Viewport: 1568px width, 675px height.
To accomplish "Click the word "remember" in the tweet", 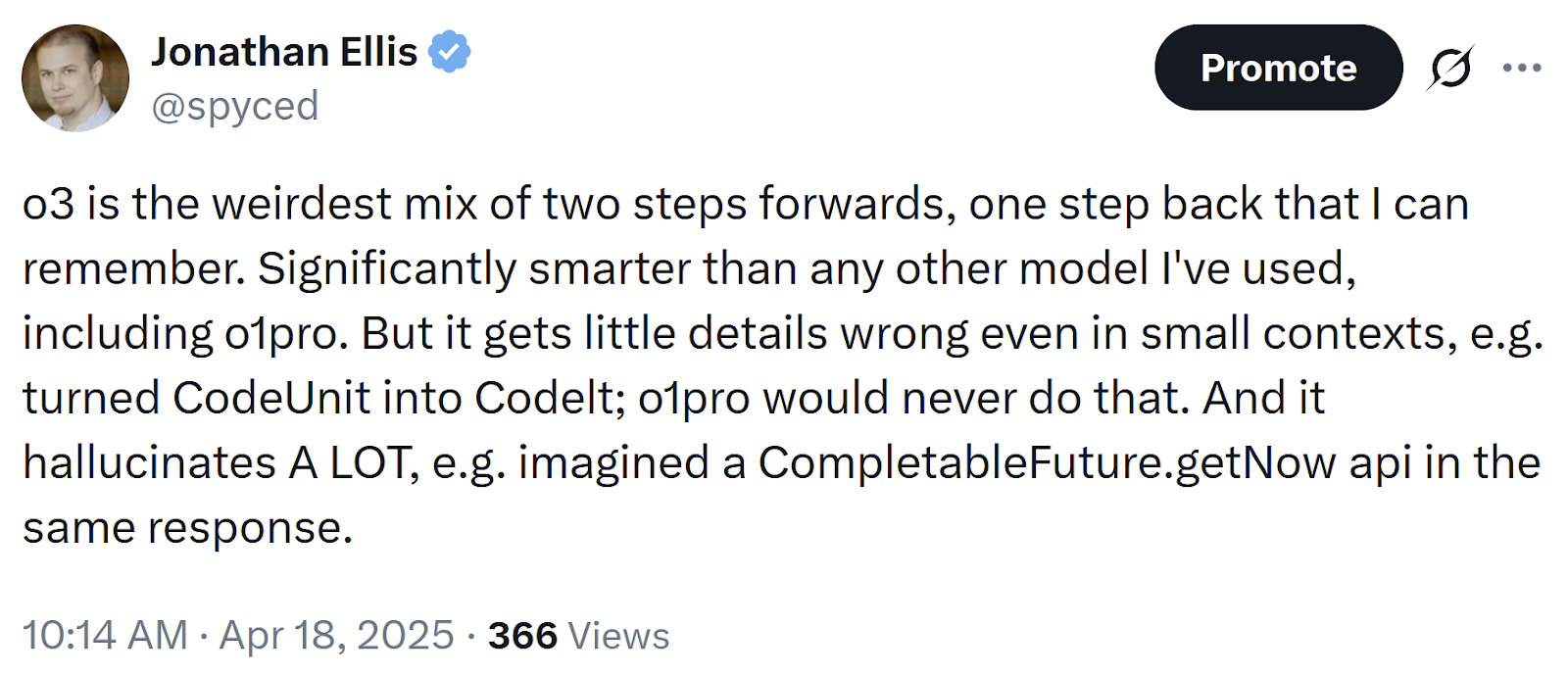I will point(130,269).
